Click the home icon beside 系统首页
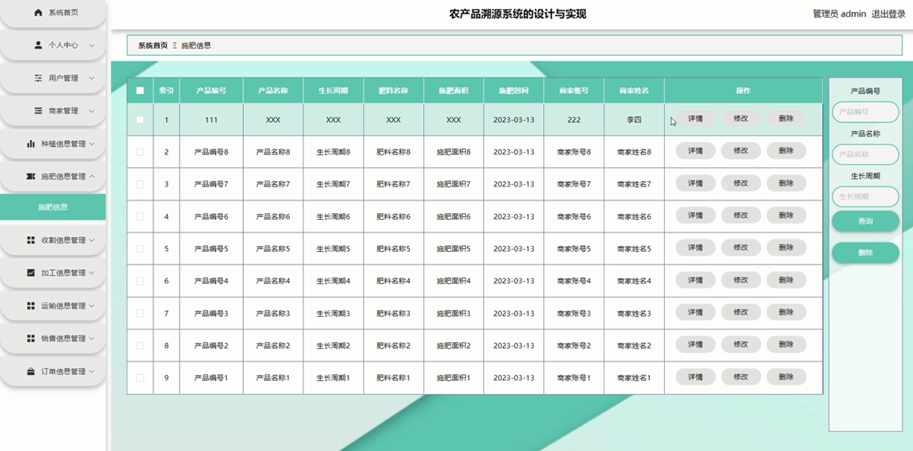The height and width of the screenshot is (451, 913). point(38,12)
